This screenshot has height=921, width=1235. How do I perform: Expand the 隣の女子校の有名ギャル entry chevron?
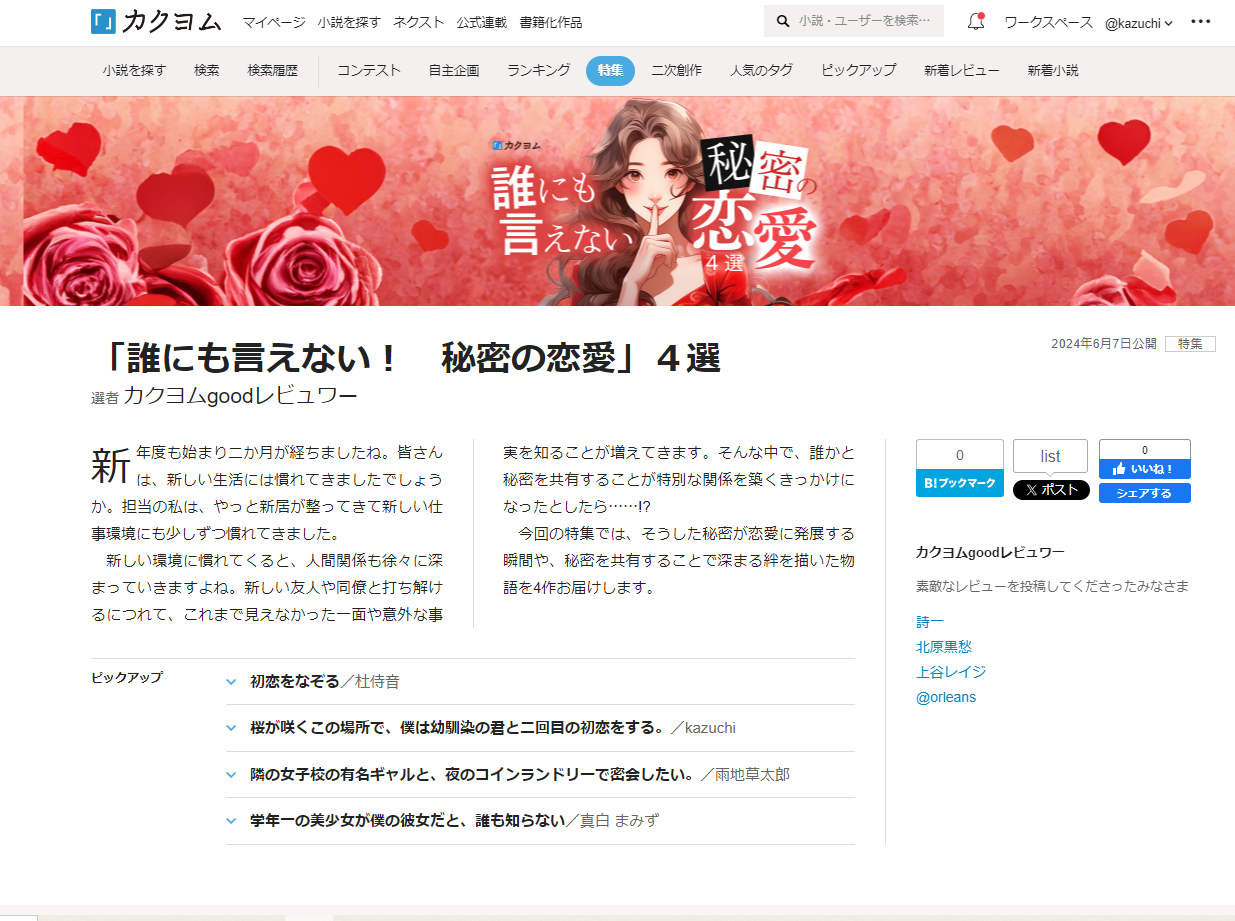232,775
